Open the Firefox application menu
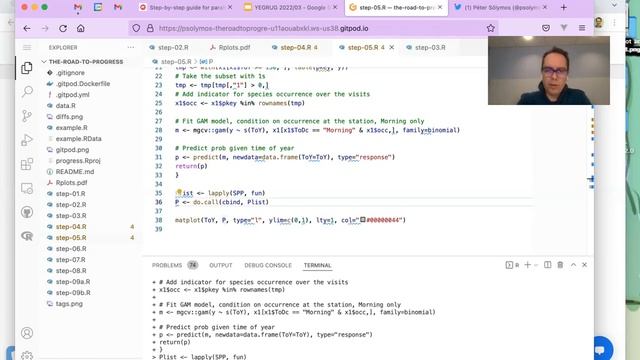Viewport: 640px width, 360px height. click(582, 28)
